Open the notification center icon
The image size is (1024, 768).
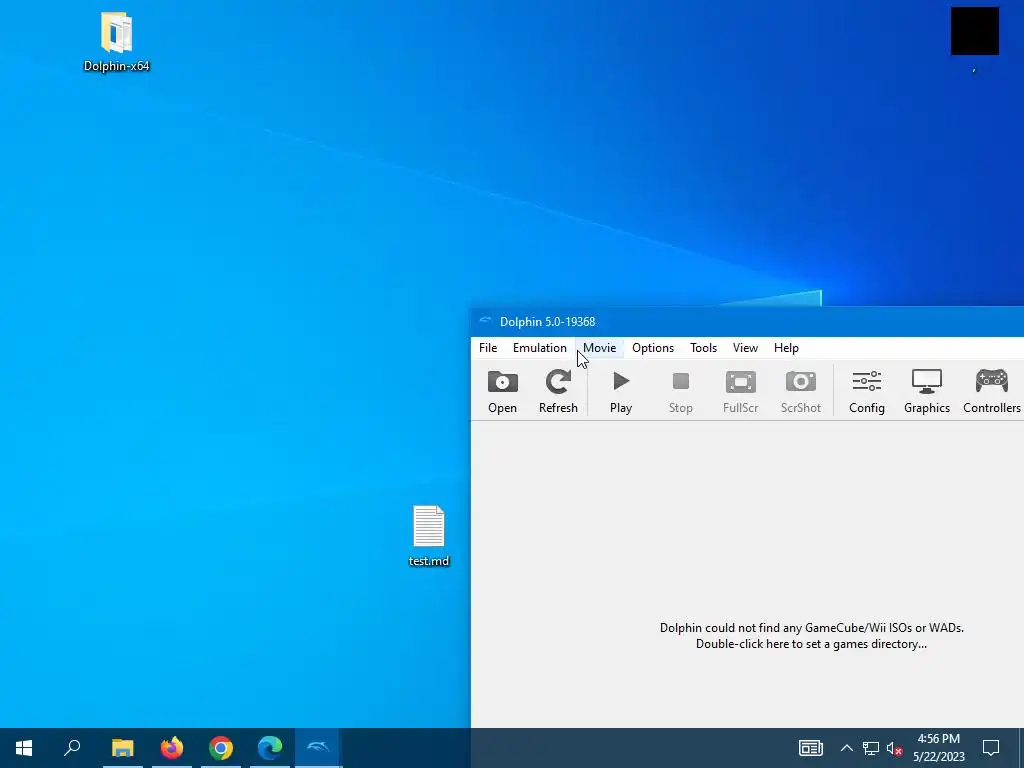991,748
